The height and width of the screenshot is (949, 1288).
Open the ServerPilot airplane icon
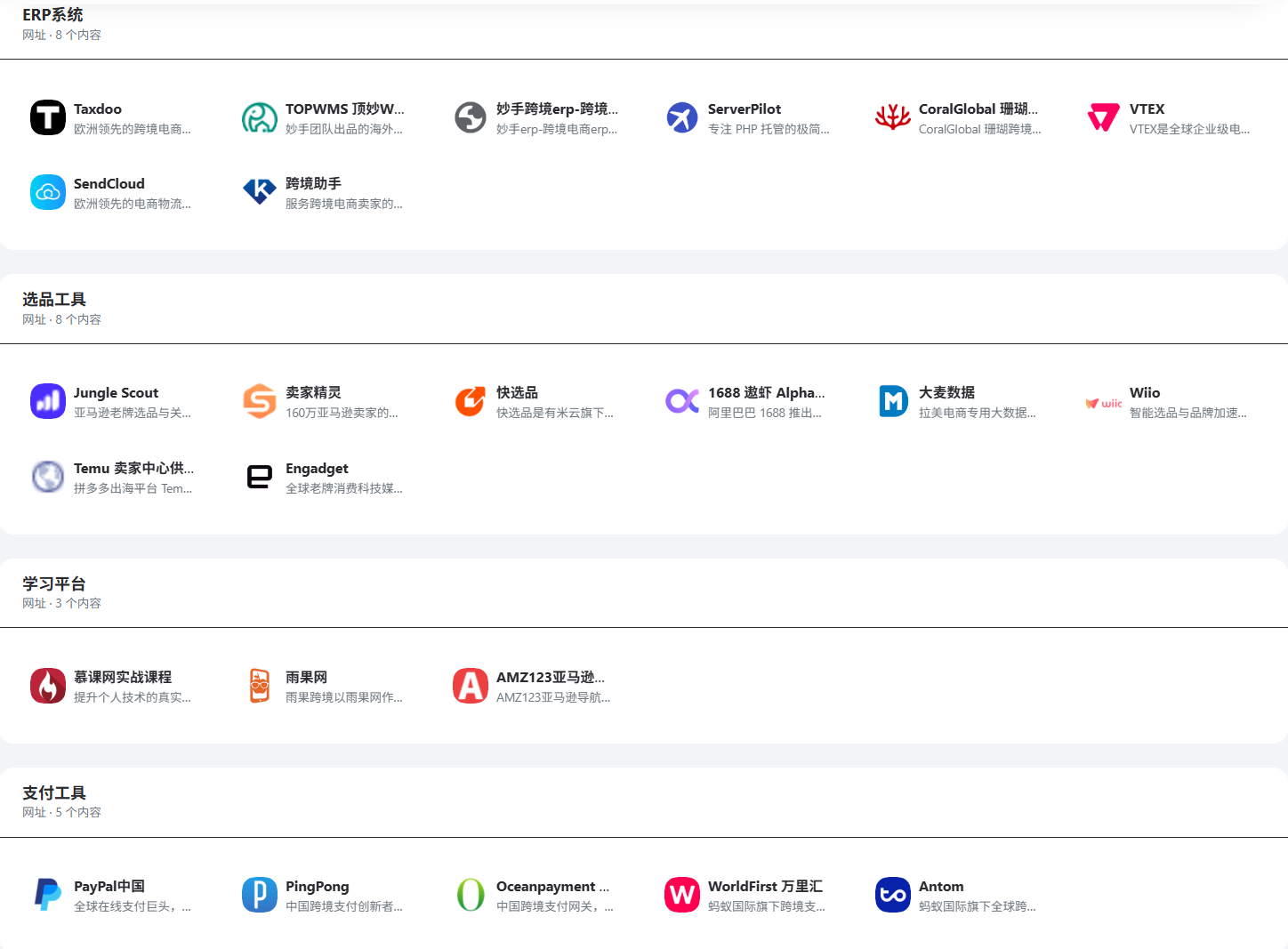click(x=682, y=117)
